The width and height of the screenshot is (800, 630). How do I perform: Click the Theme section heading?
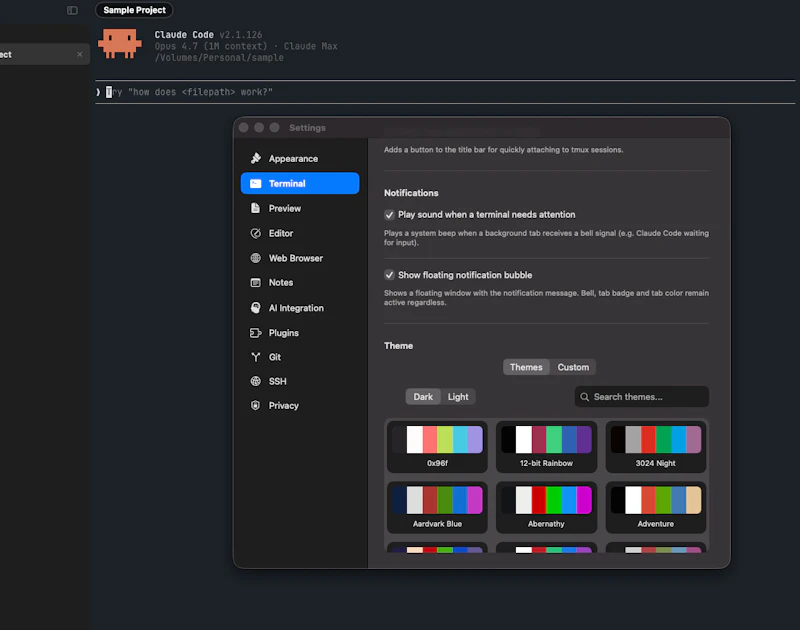coord(398,346)
